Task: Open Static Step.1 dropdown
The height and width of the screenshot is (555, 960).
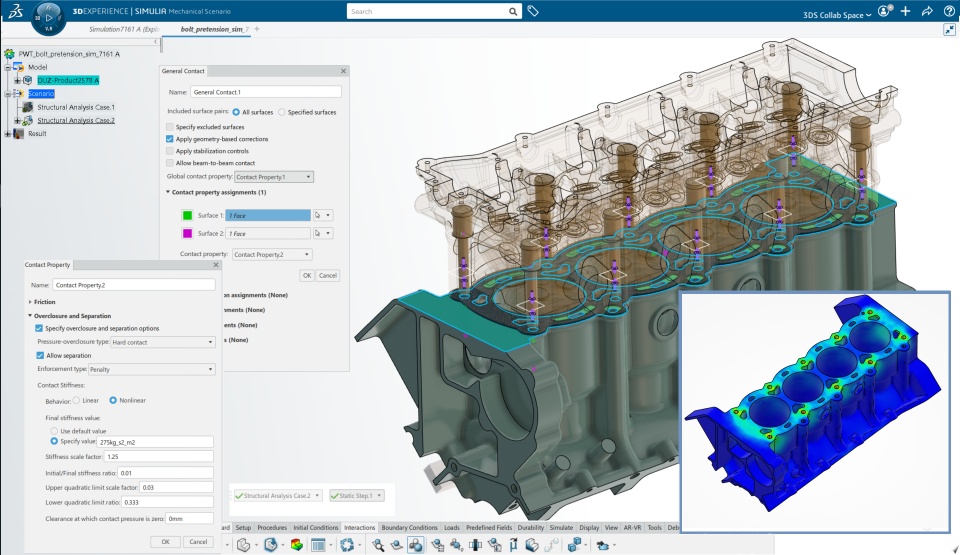Action: [379, 496]
